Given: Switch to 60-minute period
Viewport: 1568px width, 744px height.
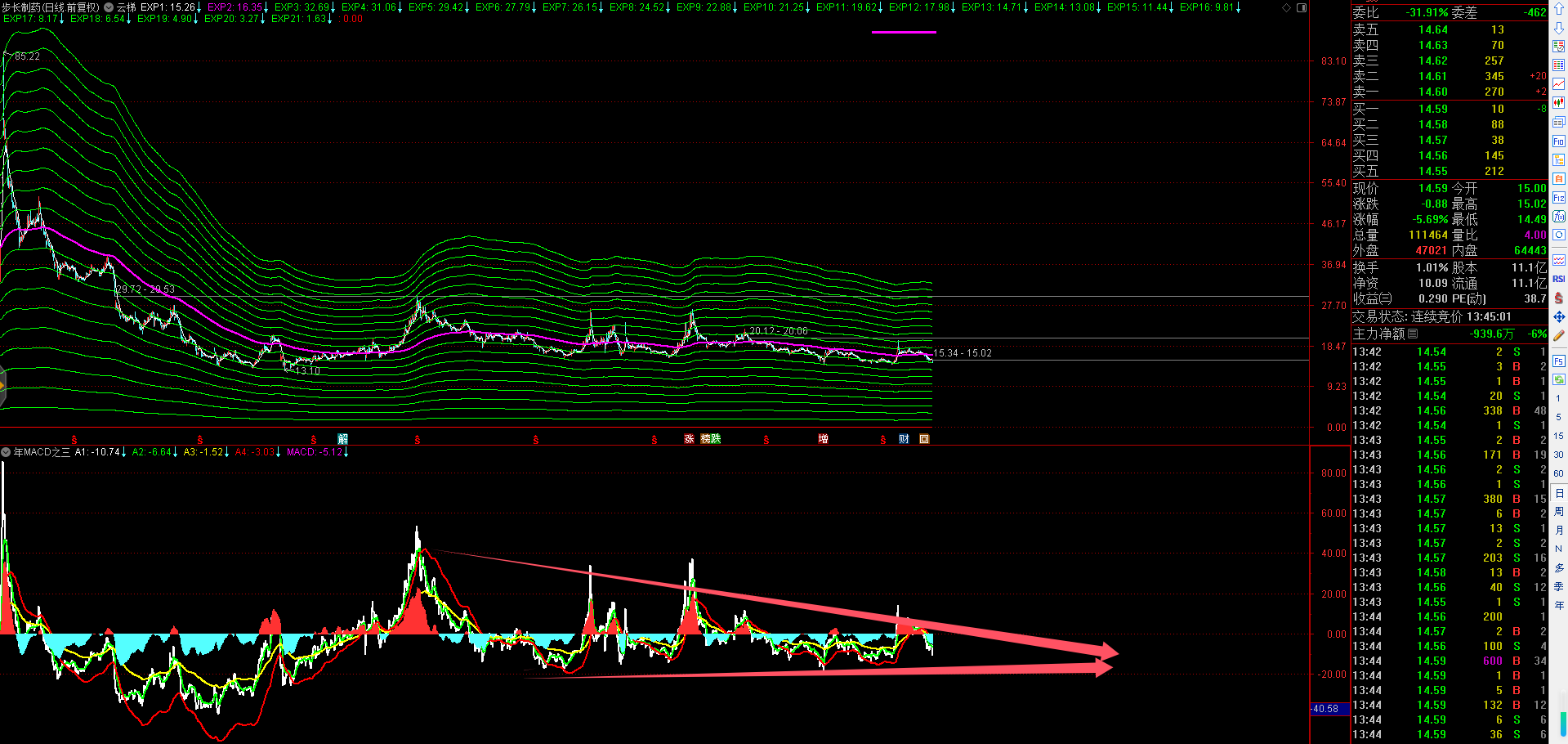Looking at the screenshot, I should click(1558, 473).
